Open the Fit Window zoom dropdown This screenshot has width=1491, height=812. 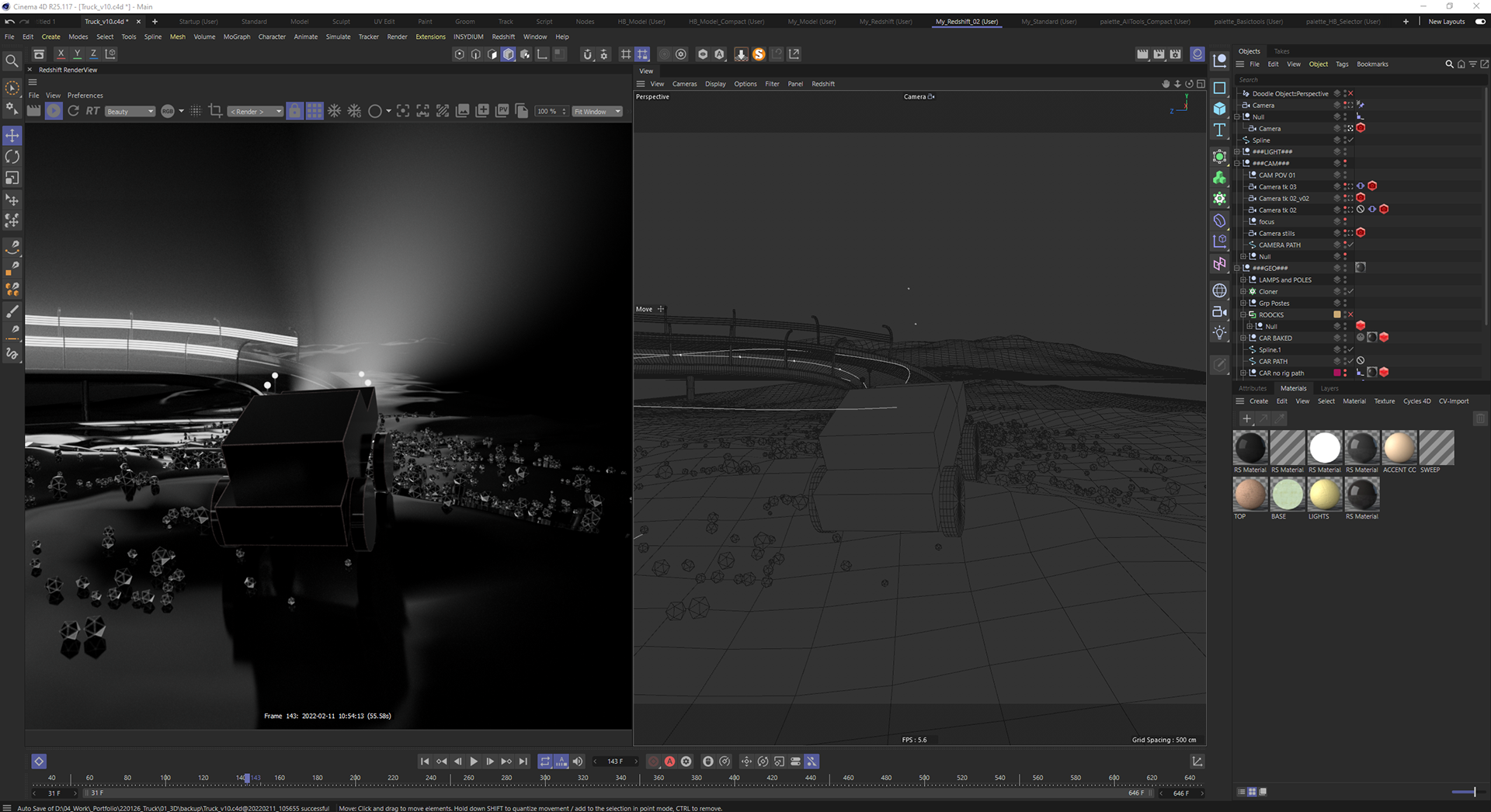(597, 112)
